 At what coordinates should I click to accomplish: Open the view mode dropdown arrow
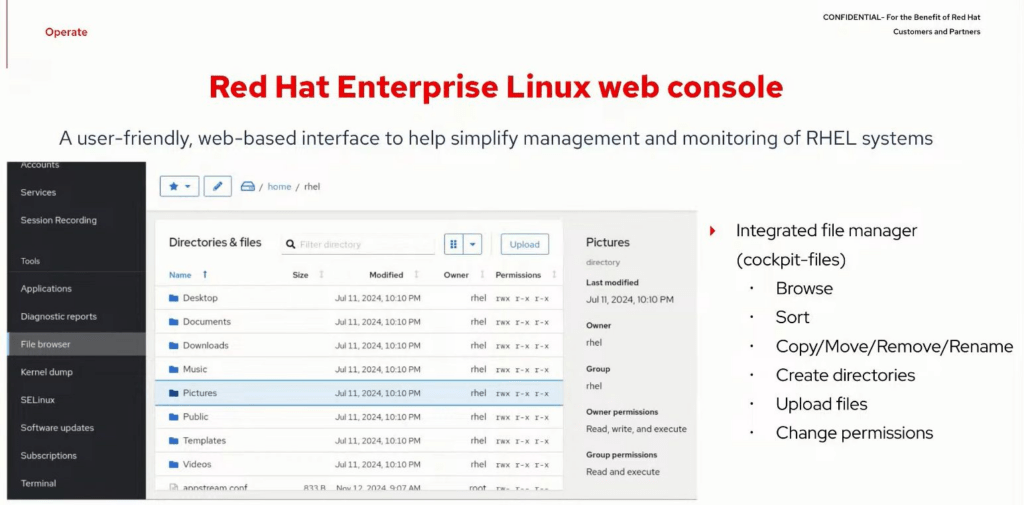[473, 244]
